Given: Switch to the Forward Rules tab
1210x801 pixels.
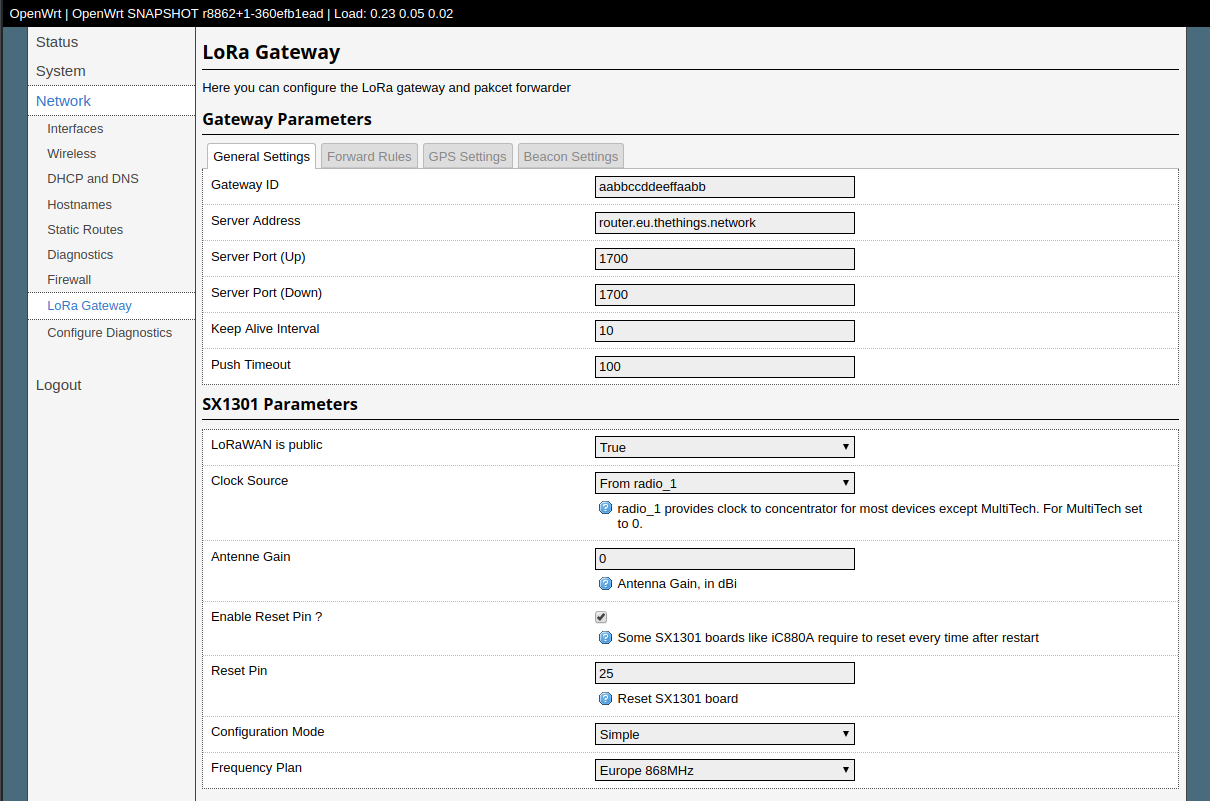Looking at the screenshot, I should coord(369,156).
